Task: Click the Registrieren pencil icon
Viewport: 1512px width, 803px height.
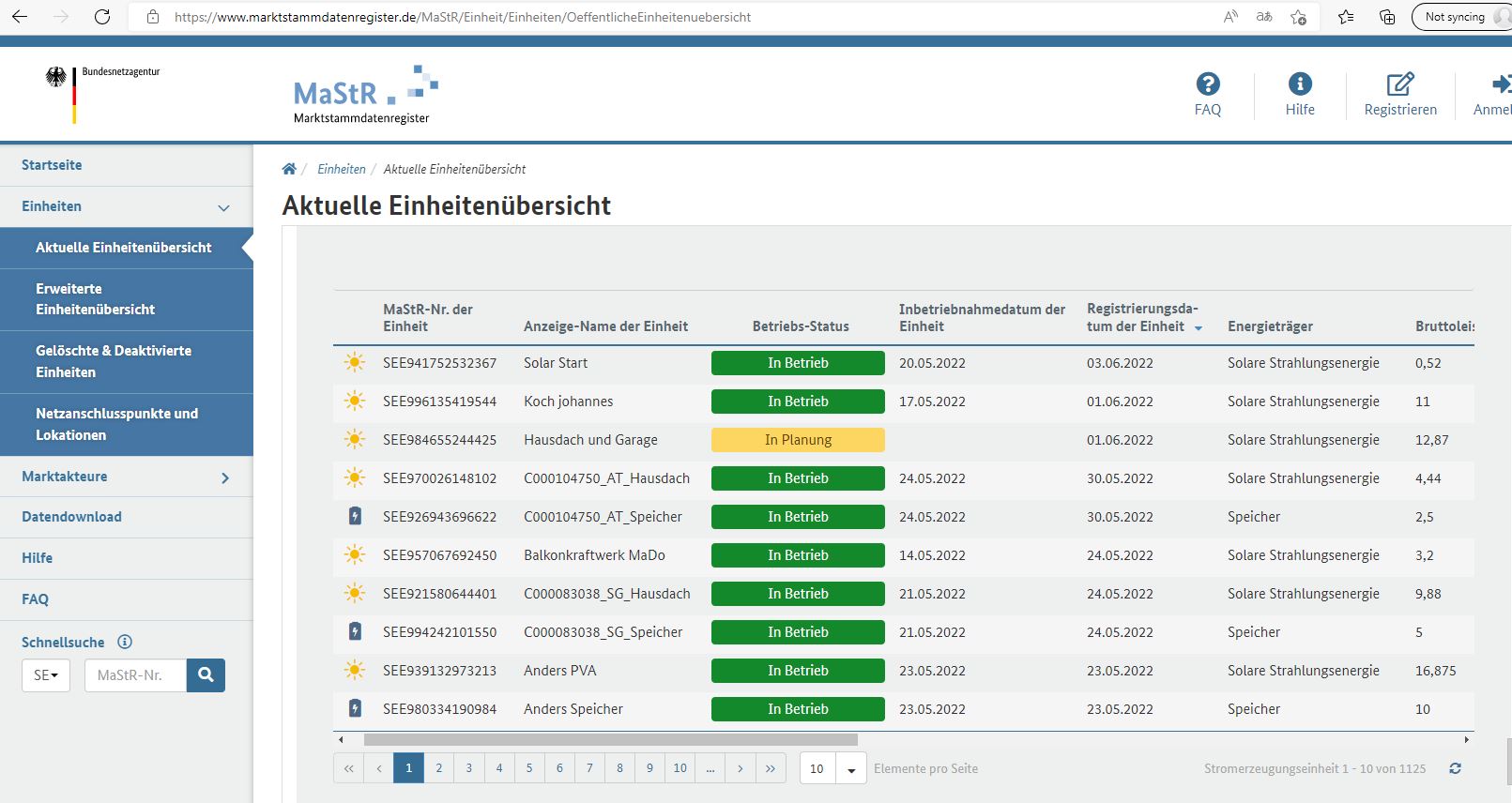Action: (x=1399, y=84)
